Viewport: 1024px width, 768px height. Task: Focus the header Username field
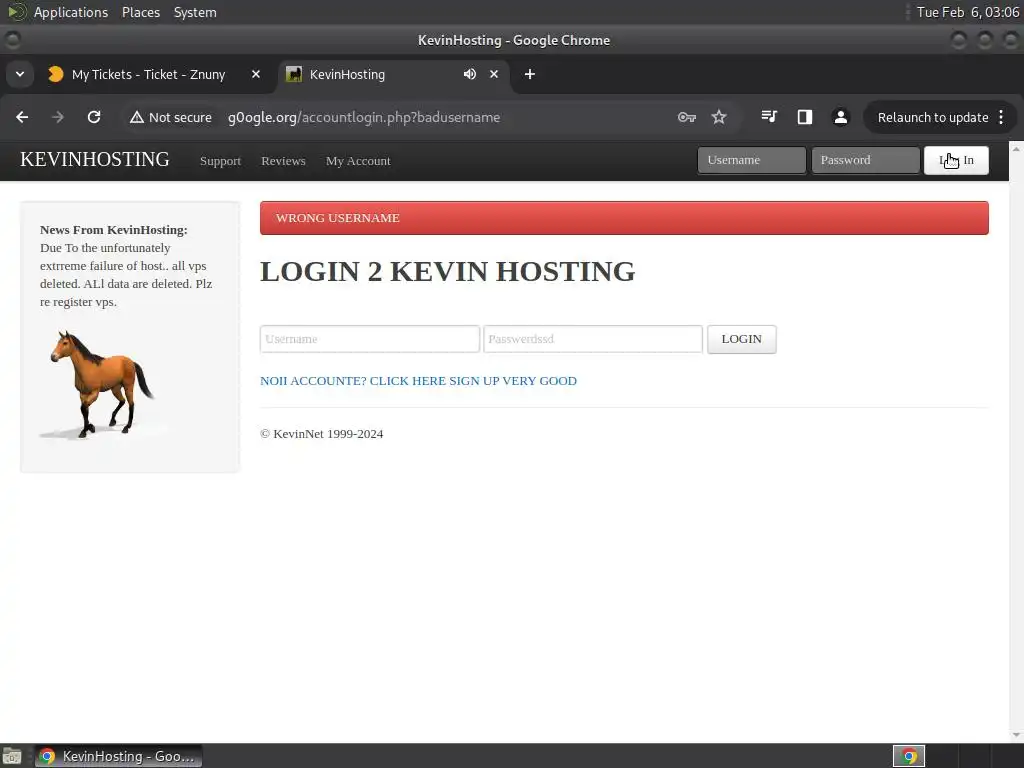[752, 160]
